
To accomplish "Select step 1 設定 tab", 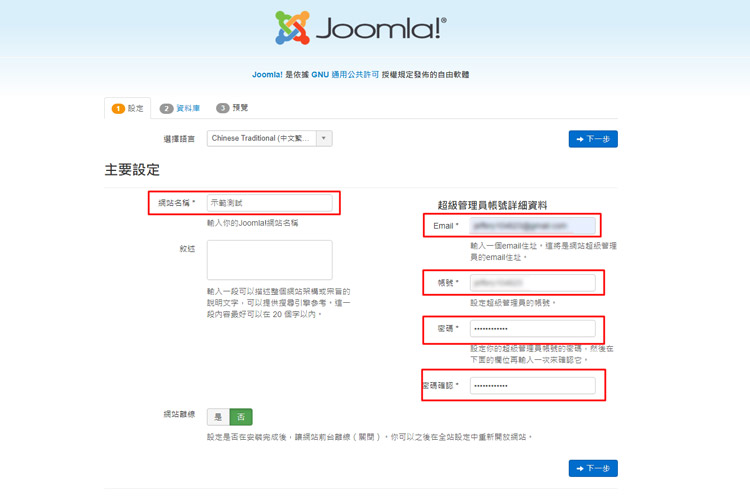I will [128, 108].
